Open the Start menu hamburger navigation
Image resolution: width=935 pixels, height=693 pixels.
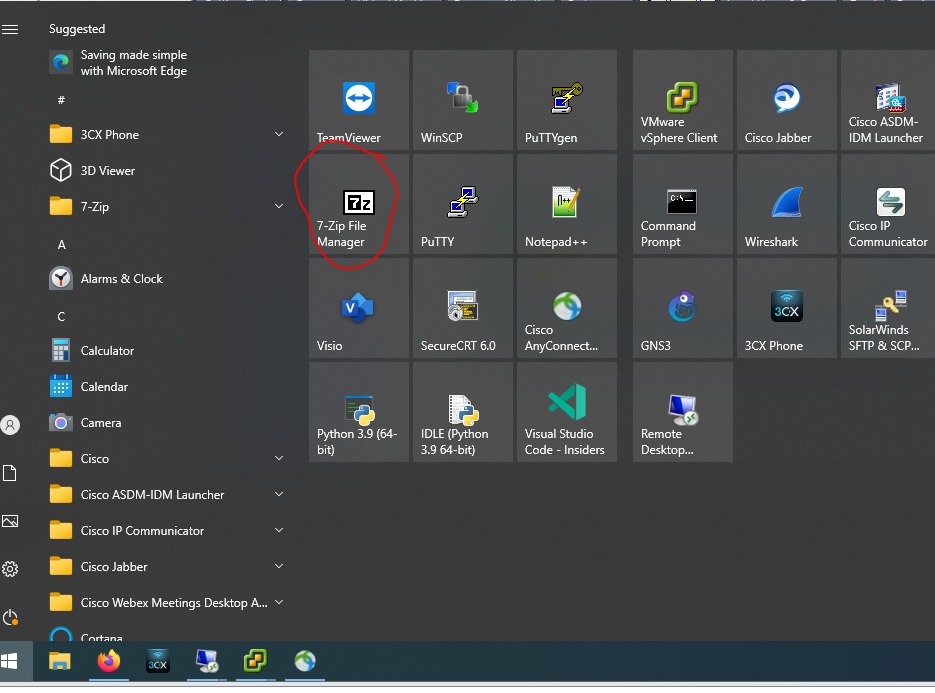coord(10,29)
